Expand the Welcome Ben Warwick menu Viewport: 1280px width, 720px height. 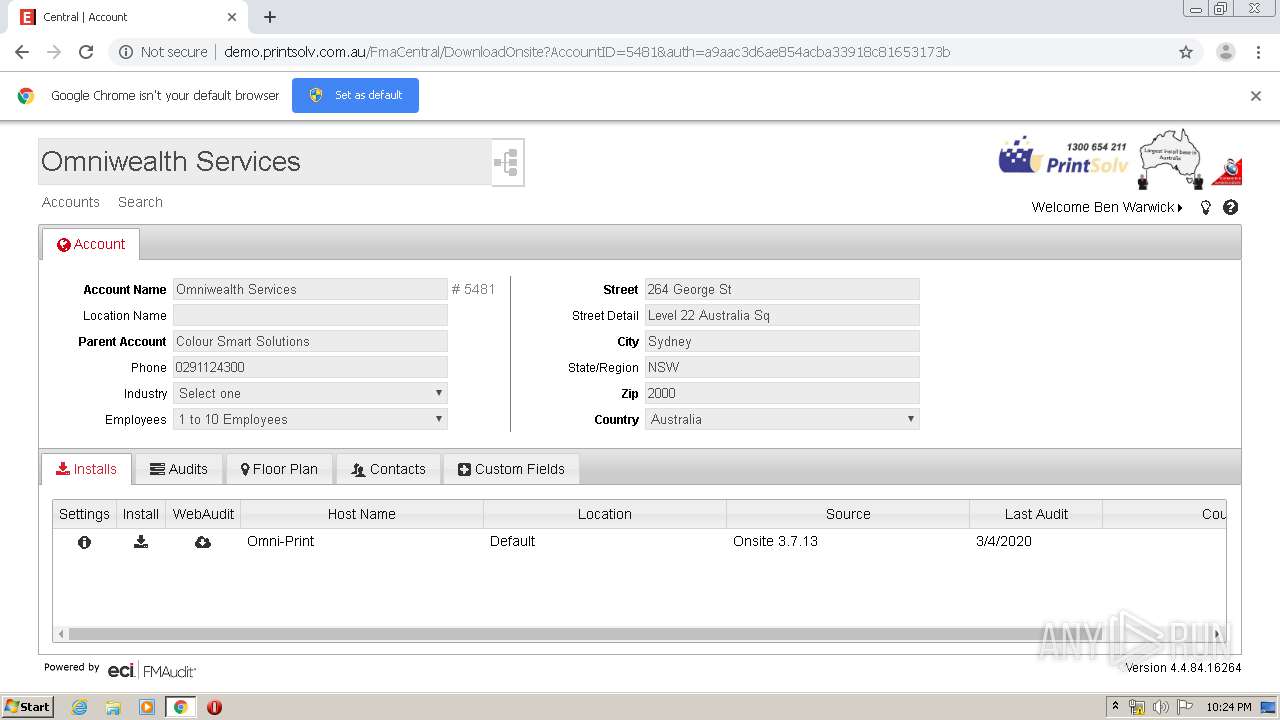1107,208
